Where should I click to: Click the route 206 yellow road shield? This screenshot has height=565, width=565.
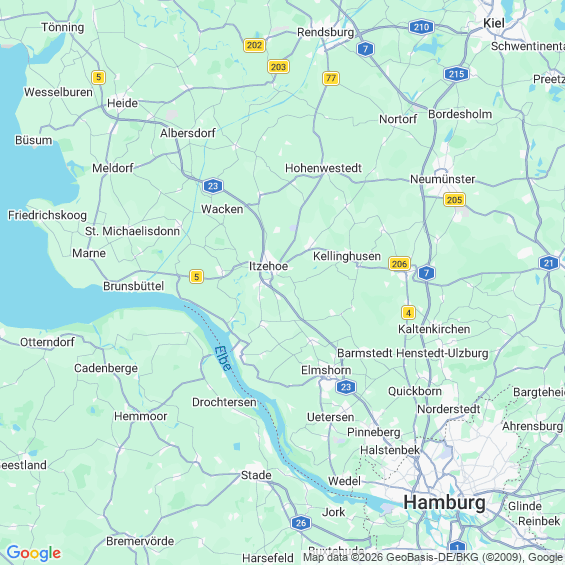tap(399, 264)
